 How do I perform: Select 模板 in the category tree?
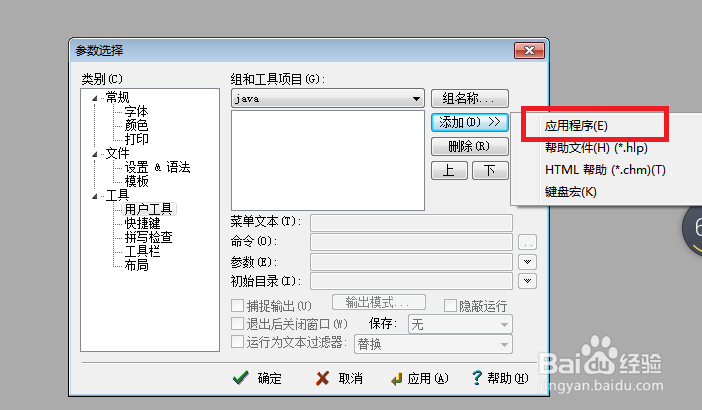pos(136,181)
